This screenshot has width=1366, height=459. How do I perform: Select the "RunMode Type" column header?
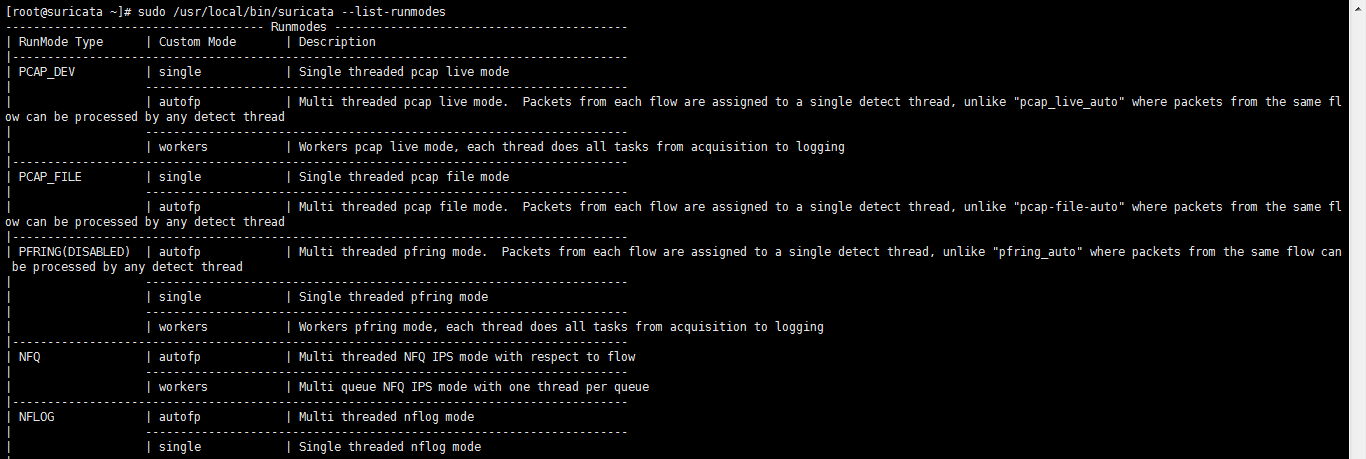(61, 42)
